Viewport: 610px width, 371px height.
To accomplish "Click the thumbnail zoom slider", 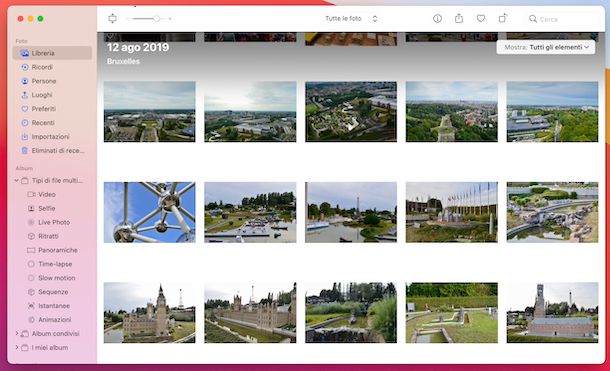I will (x=149, y=19).
